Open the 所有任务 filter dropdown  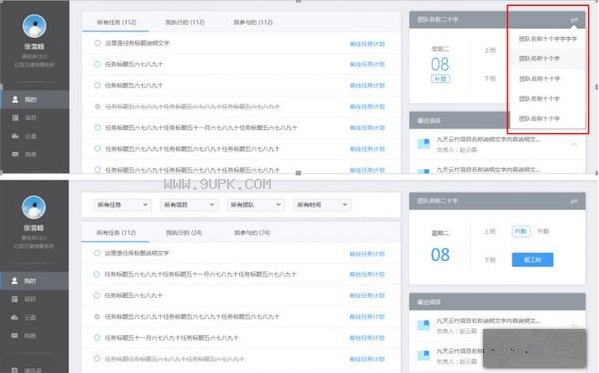coord(122,205)
